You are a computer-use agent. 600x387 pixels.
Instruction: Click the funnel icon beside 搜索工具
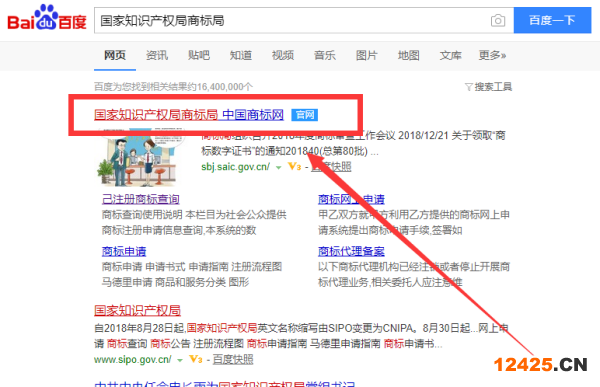[469, 87]
